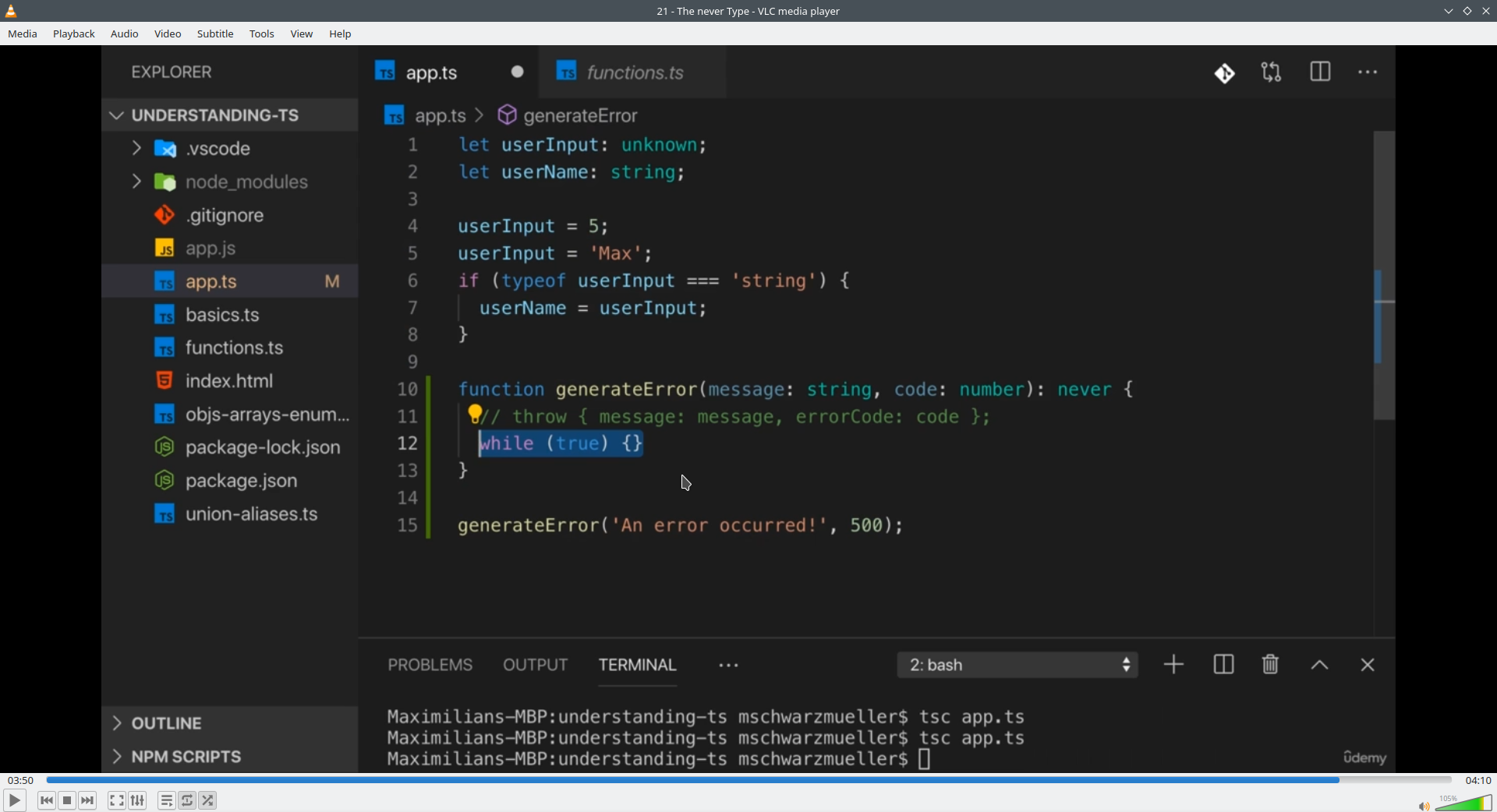The image size is (1497, 812).
Task: Open index.html in the explorer
Action: [x=230, y=381]
